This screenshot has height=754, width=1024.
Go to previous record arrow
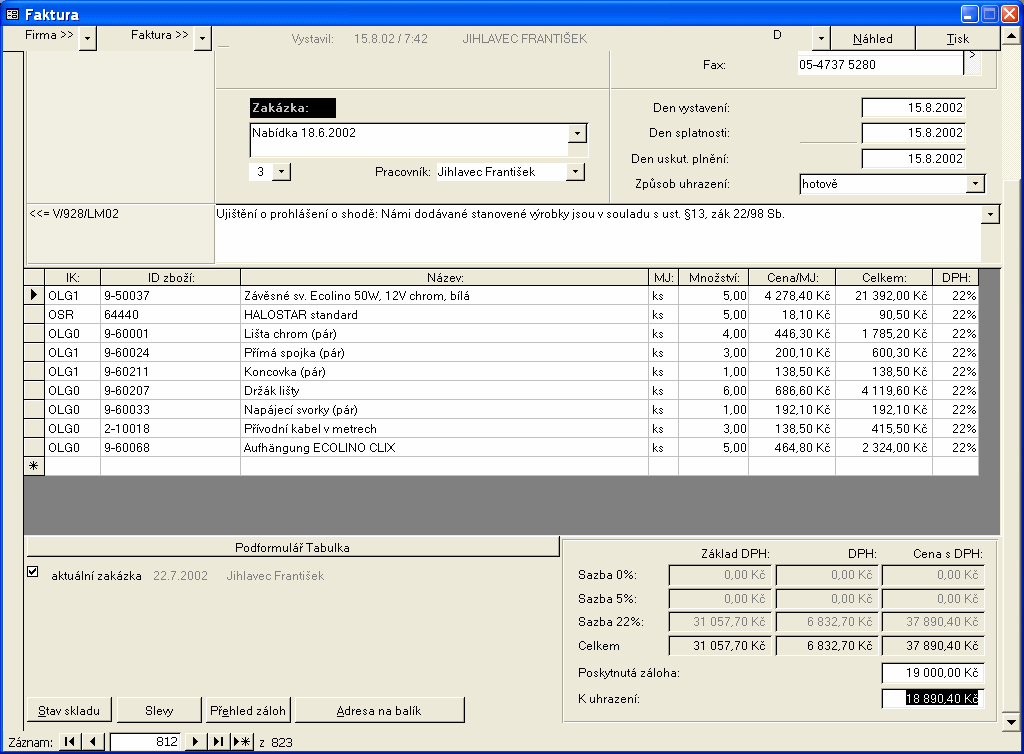(x=93, y=741)
